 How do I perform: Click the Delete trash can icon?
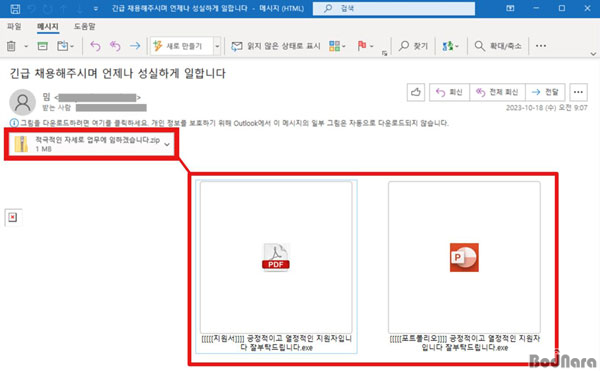11,46
